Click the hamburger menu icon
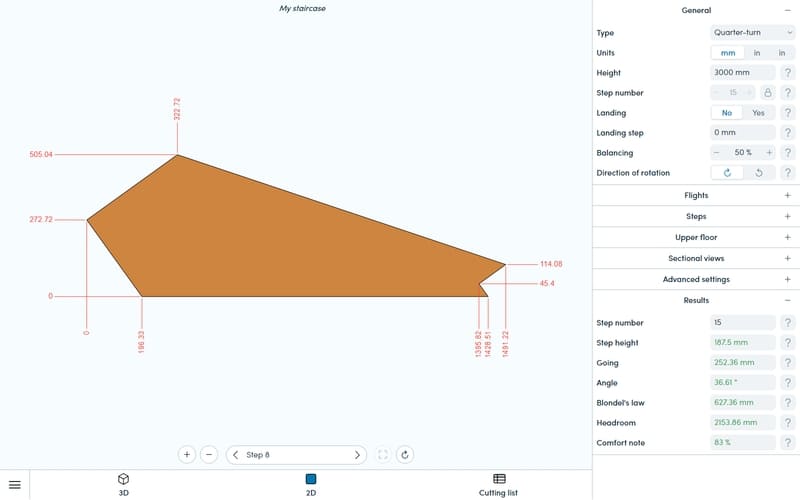 [x=15, y=485]
